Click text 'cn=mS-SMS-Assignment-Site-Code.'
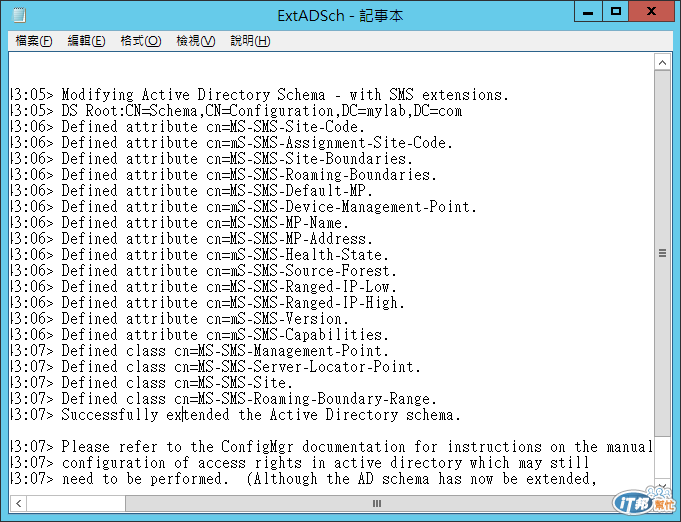The height and width of the screenshot is (522, 681). coord(329,143)
